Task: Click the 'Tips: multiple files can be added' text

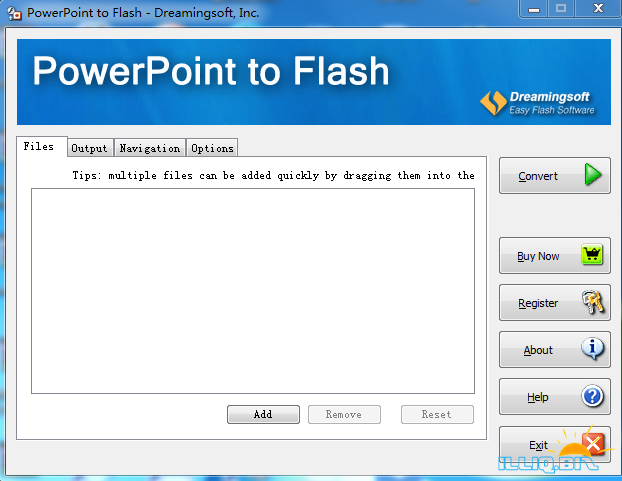Action: [273, 175]
